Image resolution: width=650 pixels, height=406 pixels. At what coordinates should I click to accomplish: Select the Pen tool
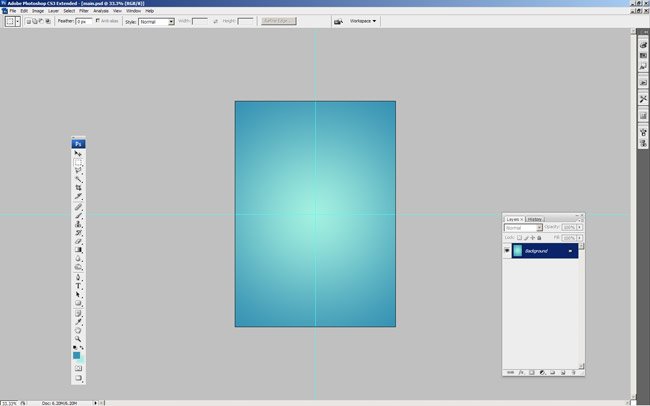(x=78, y=277)
